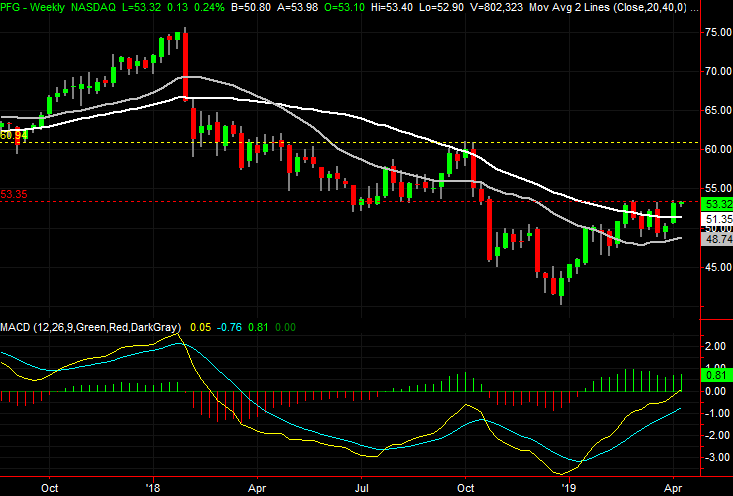Screen dimensions: 733x496
Task: Click the 75.00 price axis label
Action: (x=719, y=32)
